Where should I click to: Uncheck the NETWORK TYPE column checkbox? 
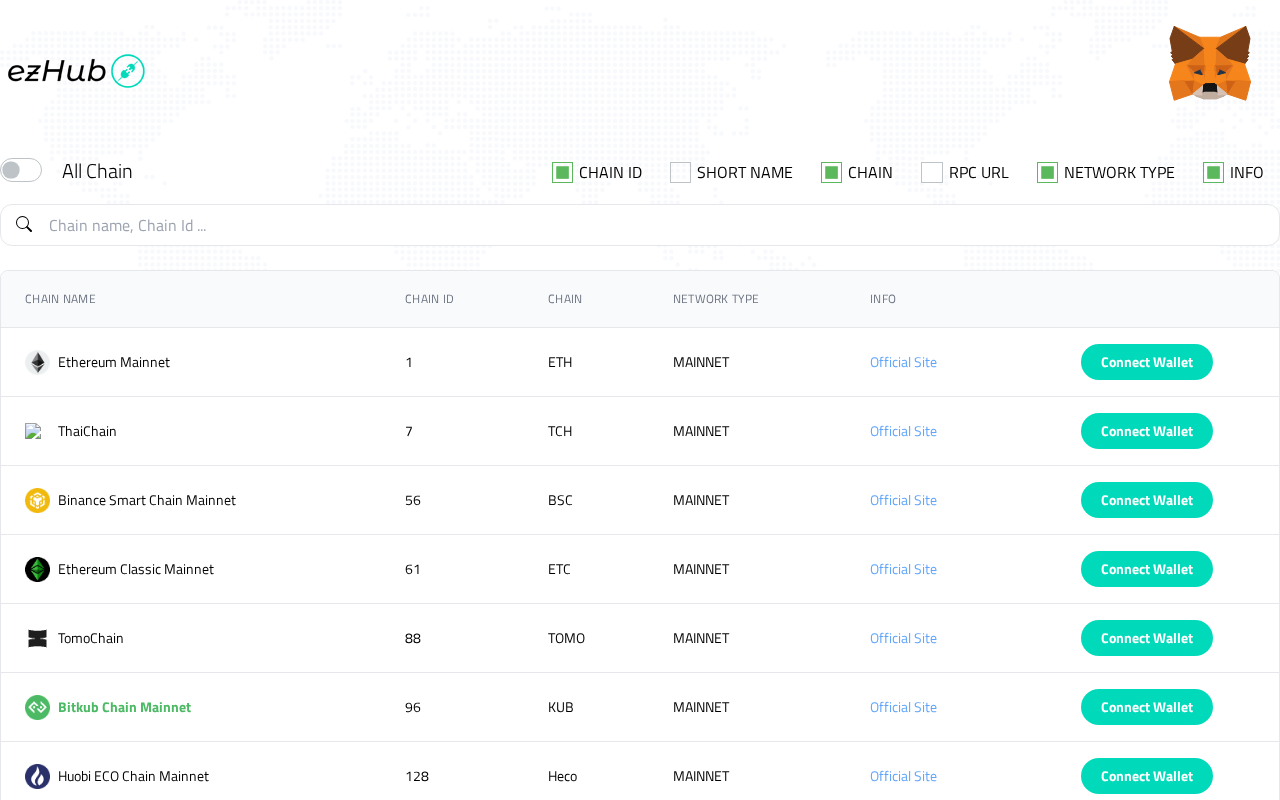1047,172
